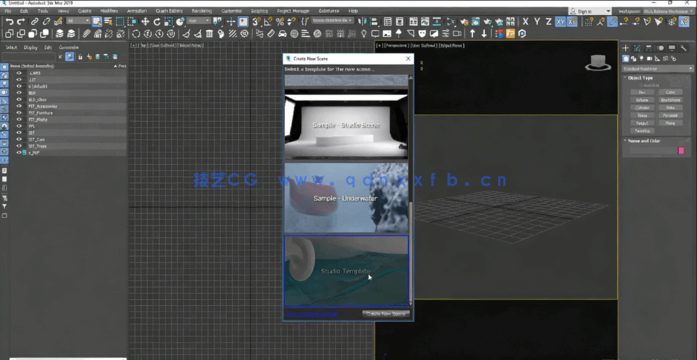Toggle the 3D Snaps button
This screenshot has height=360, width=697.
tap(256, 21)
